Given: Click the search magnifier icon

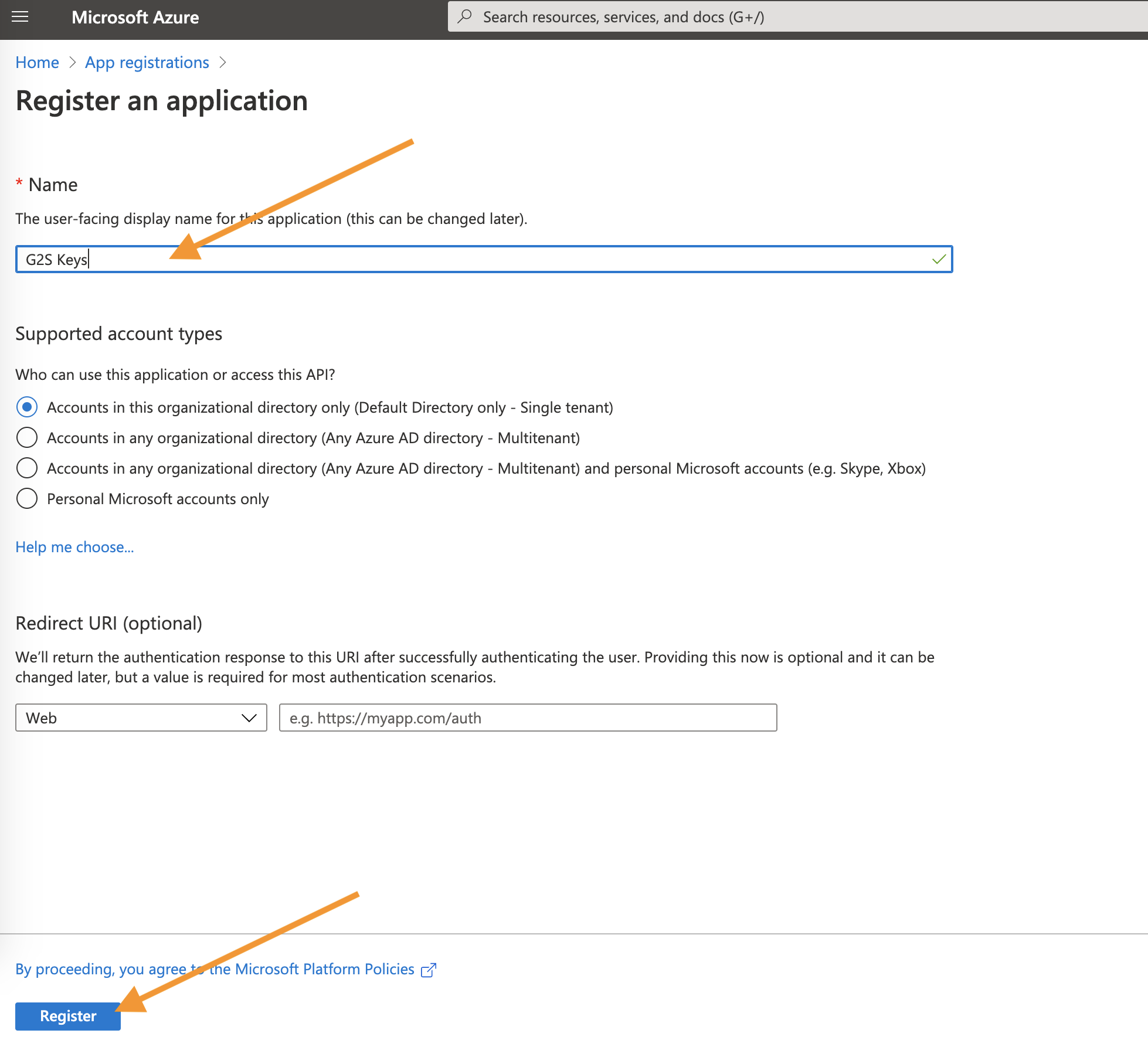Looking at the screenshot, I should 465,16.
